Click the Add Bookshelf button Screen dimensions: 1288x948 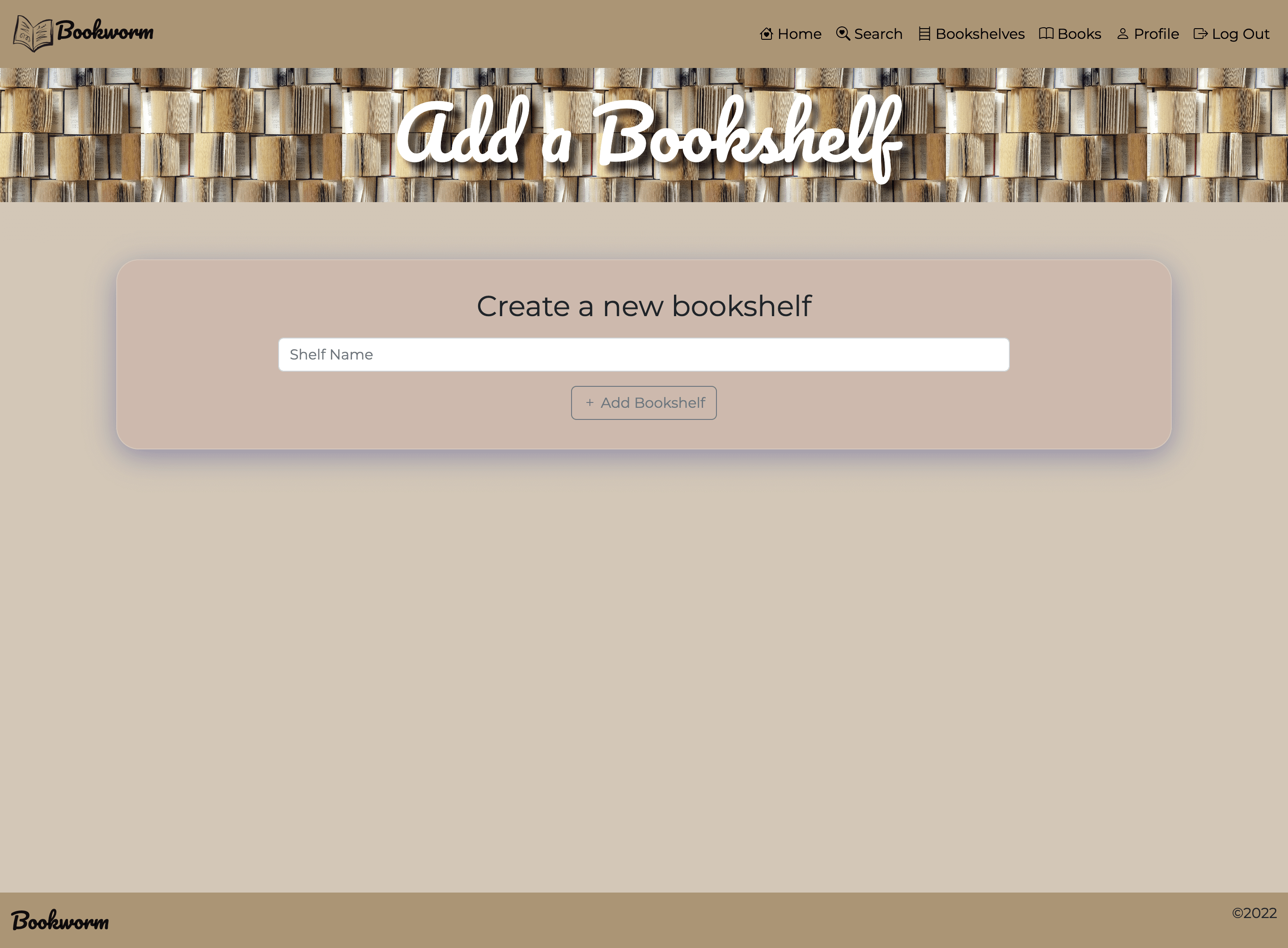(x=644, y=402)
